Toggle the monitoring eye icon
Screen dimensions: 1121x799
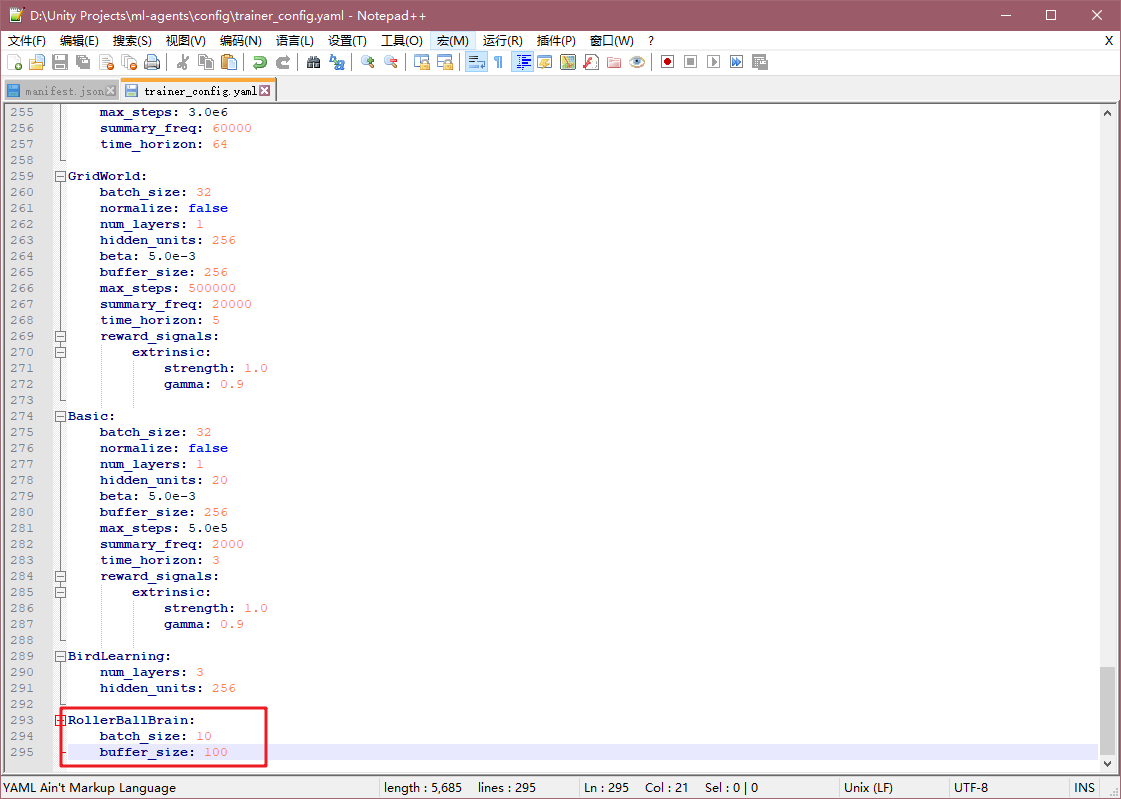(x=637, y=62)
